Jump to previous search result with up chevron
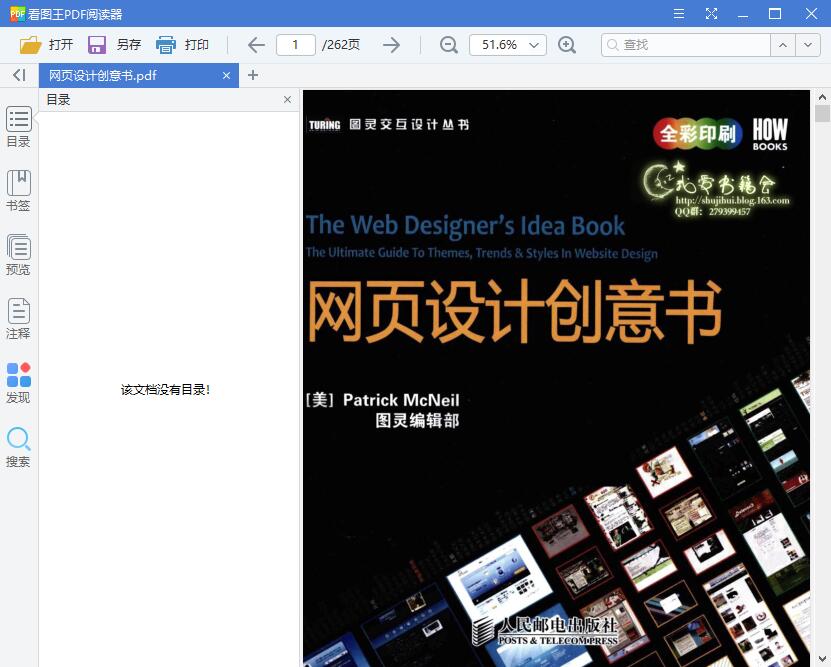 tap(782, 45)
